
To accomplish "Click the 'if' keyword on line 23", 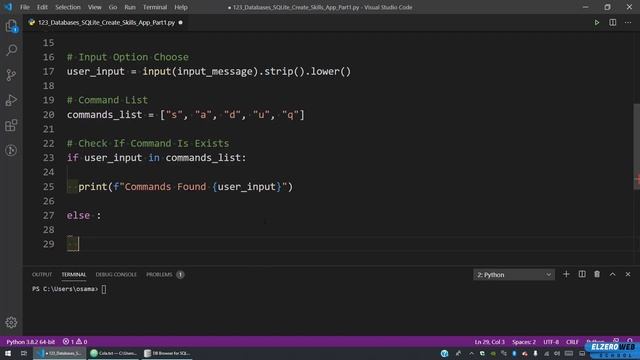I will tap(72, 158).
